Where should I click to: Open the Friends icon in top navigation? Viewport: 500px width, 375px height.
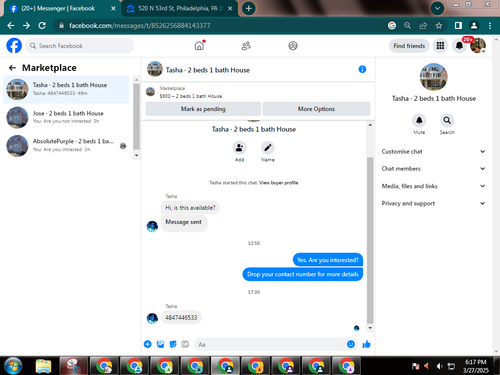[x=246, y=46]
